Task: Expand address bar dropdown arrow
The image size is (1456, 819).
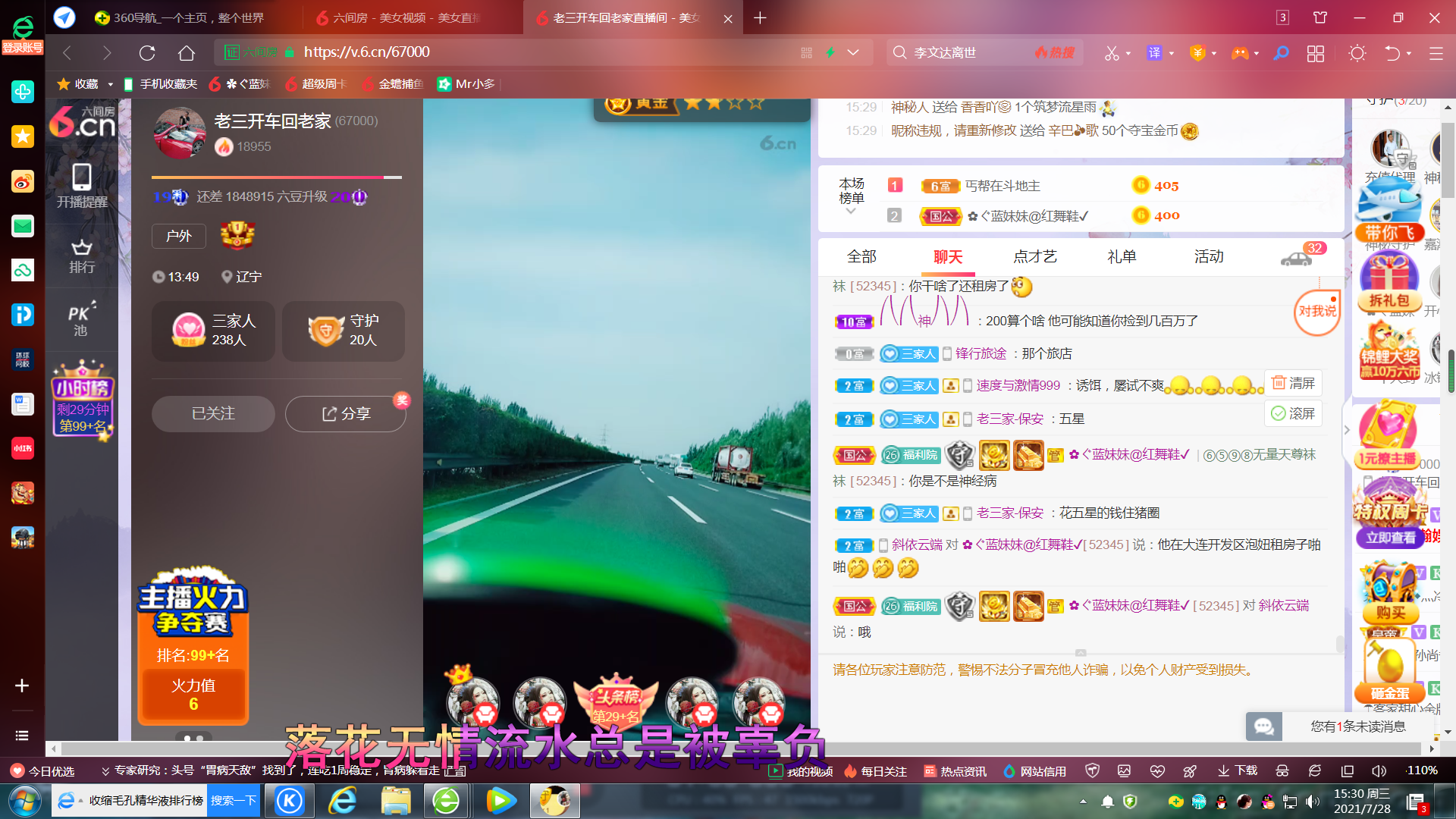Action: tap(853, 53)
